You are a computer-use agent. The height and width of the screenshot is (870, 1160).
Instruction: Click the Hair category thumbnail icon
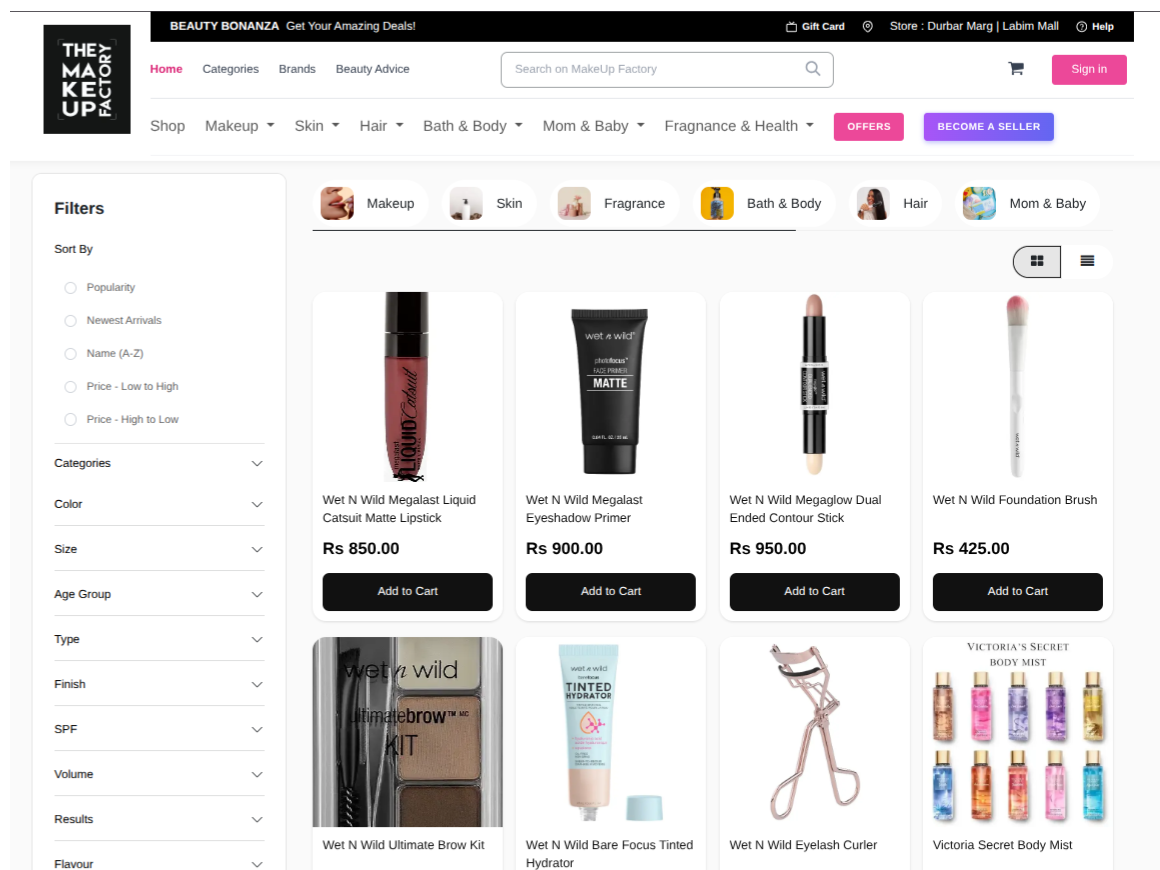[x=873, y=203]
